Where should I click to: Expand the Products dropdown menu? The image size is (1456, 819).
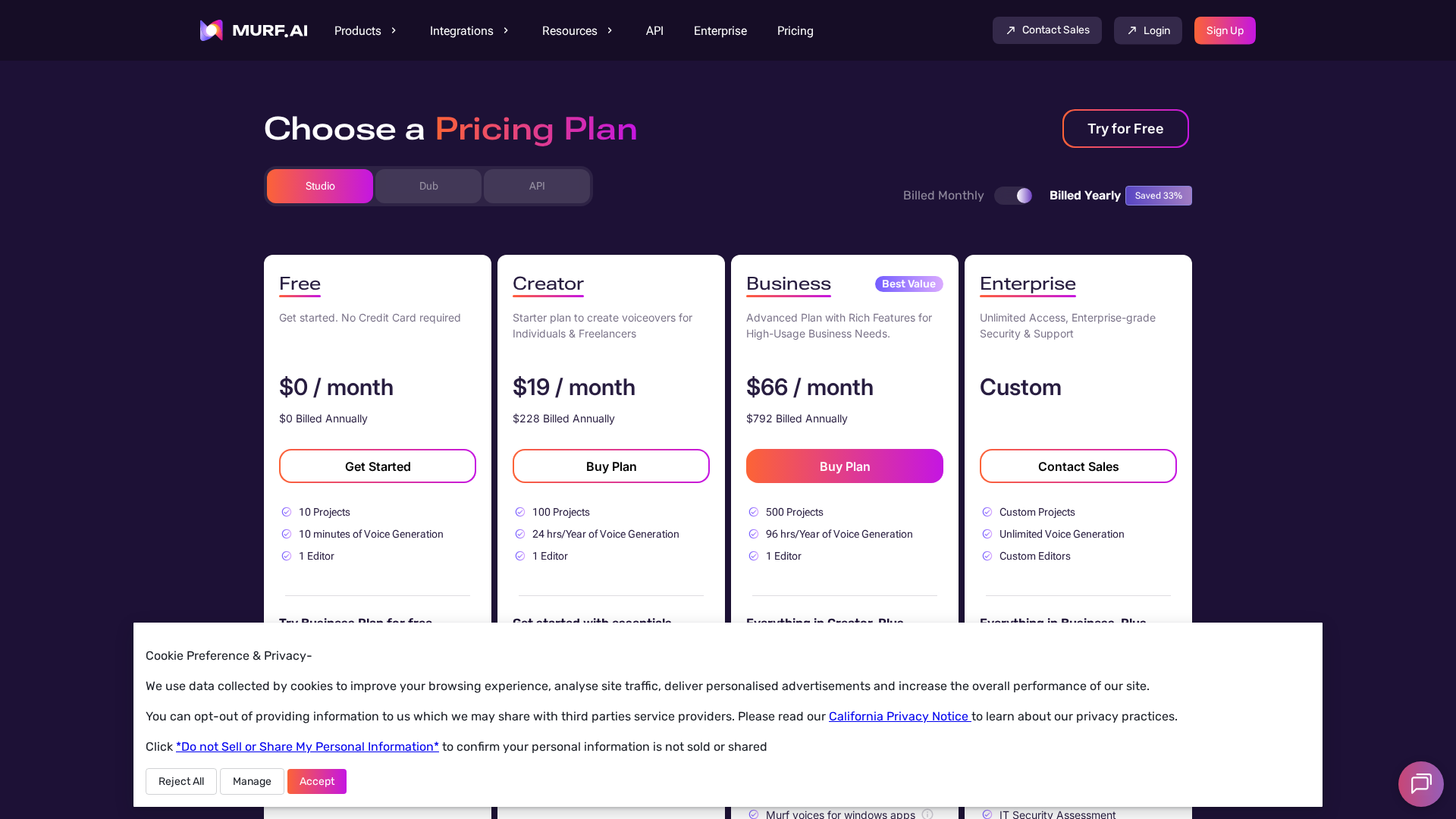tap(366, 31)
